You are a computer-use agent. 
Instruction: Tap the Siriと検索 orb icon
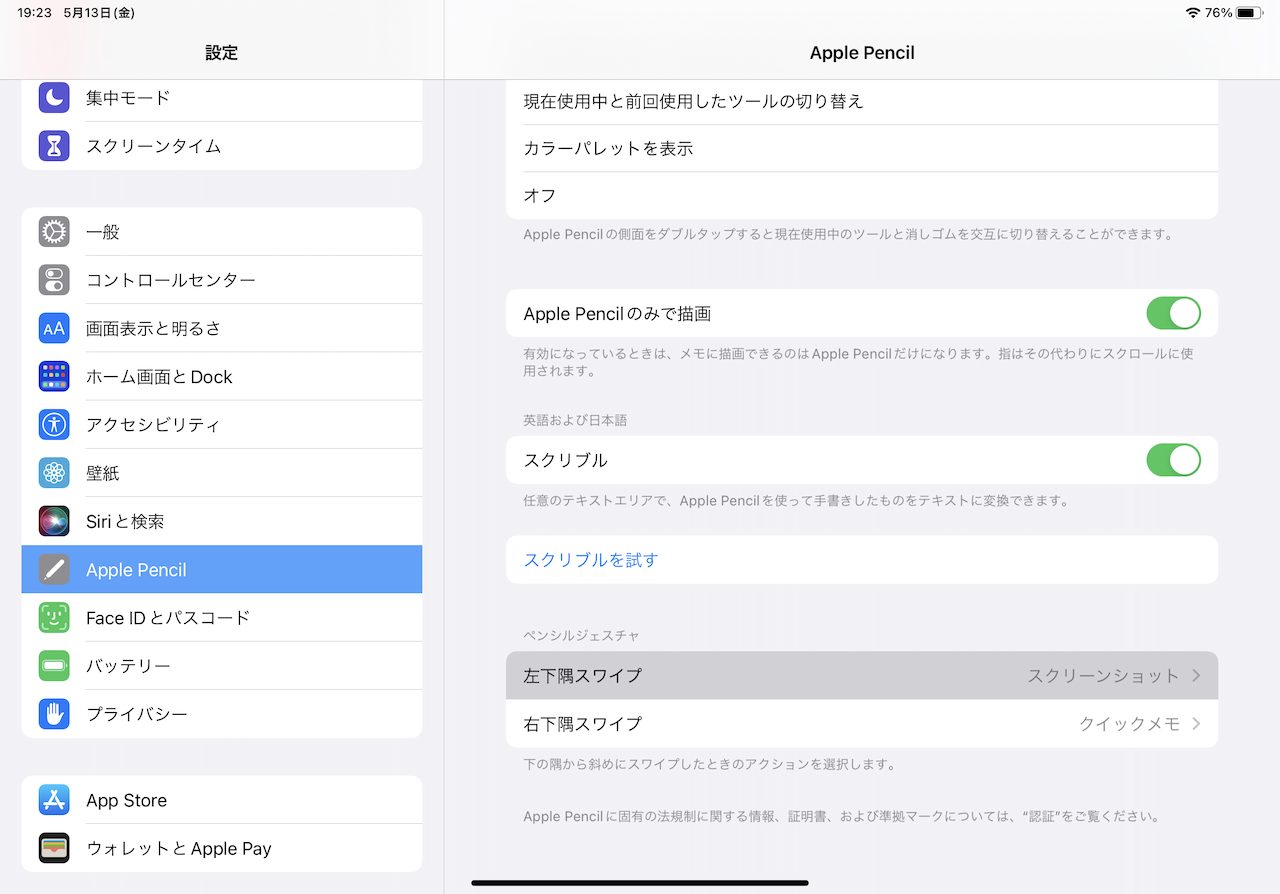(54, 521)
